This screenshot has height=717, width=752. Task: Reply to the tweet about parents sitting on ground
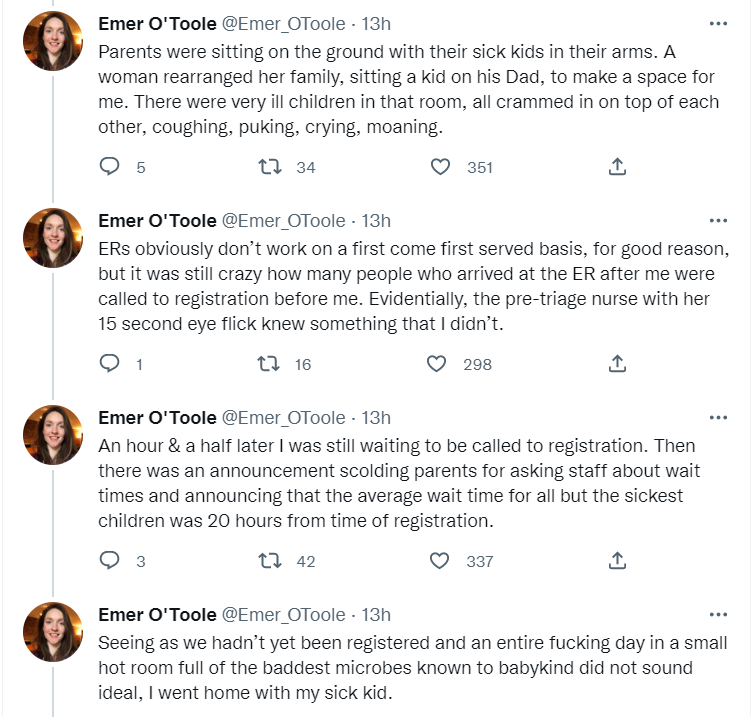coord(110,167)
